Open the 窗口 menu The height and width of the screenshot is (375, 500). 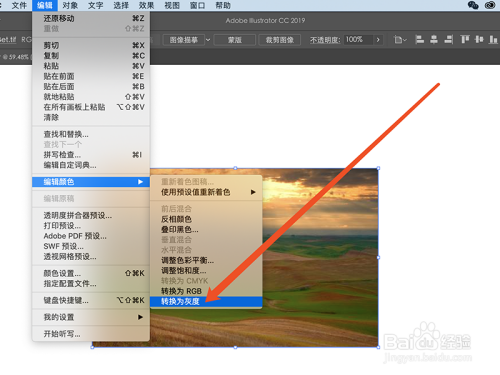click(x=197, y=5)
